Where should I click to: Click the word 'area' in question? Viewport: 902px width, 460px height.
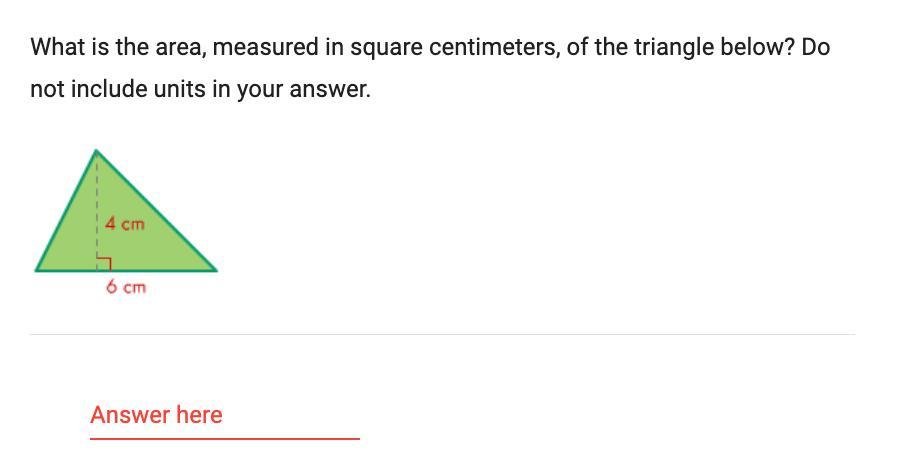pyautogui.click(x=181, y=47)
